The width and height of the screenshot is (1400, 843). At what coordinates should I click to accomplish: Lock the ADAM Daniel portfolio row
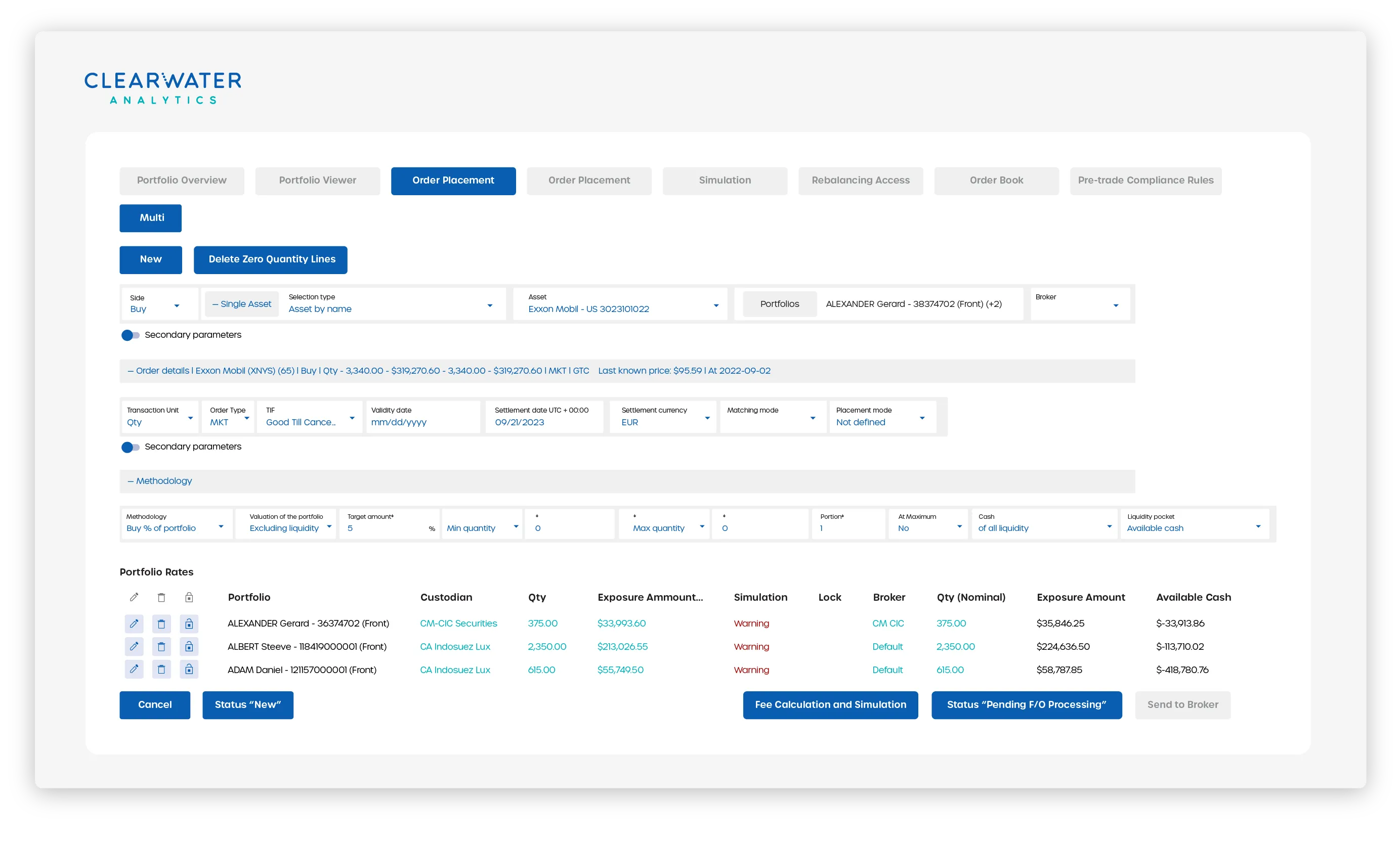click(x=189, y=670)
